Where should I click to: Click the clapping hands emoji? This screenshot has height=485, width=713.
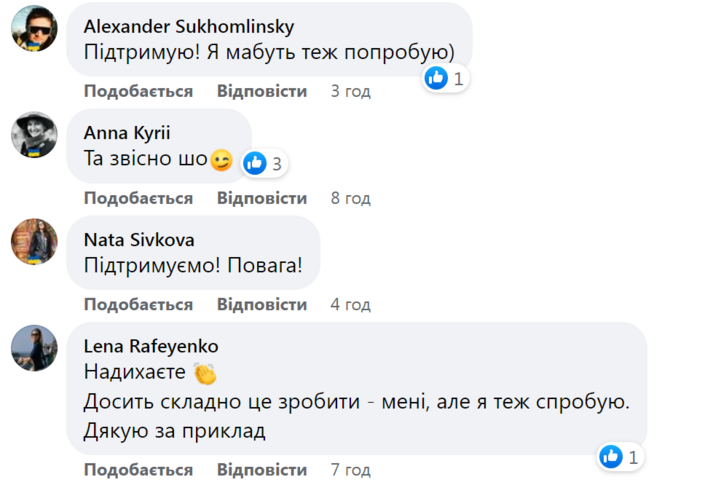coord(205,374)
